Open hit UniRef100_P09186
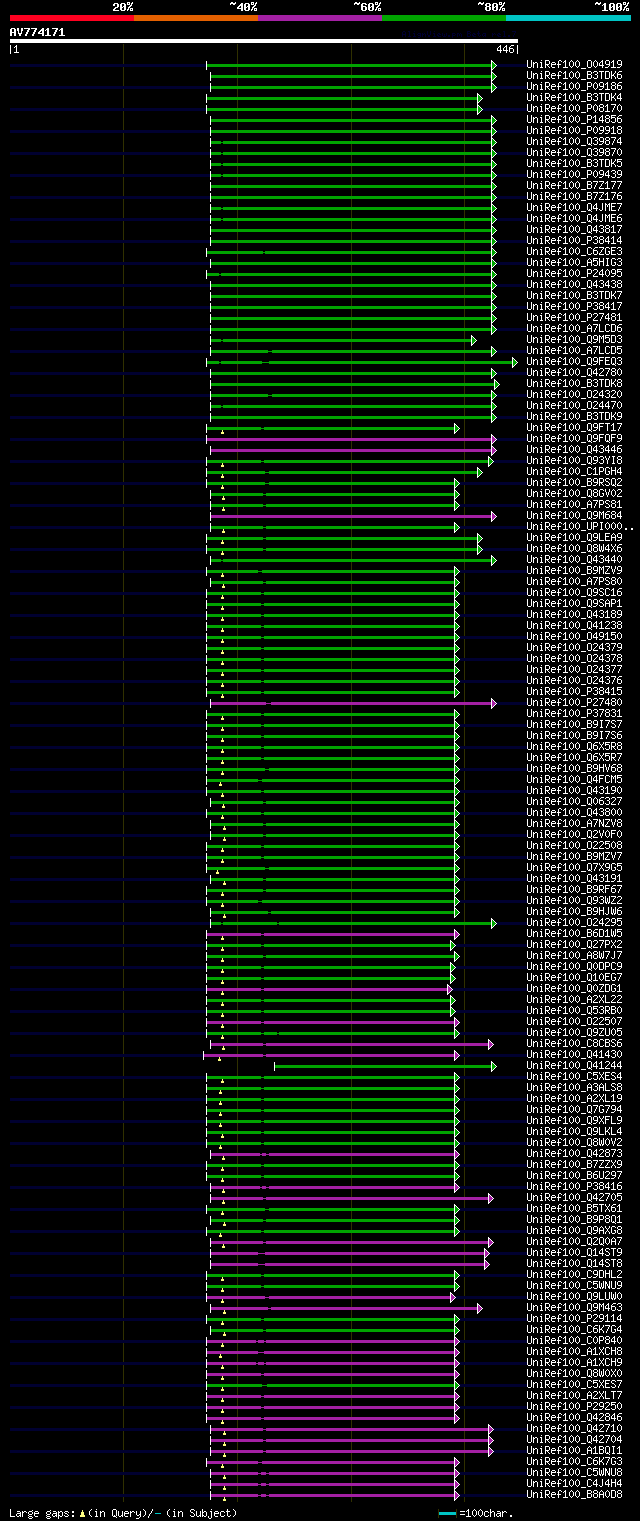This screenshot has width=640, height=1521. click(x=575, y=87)
